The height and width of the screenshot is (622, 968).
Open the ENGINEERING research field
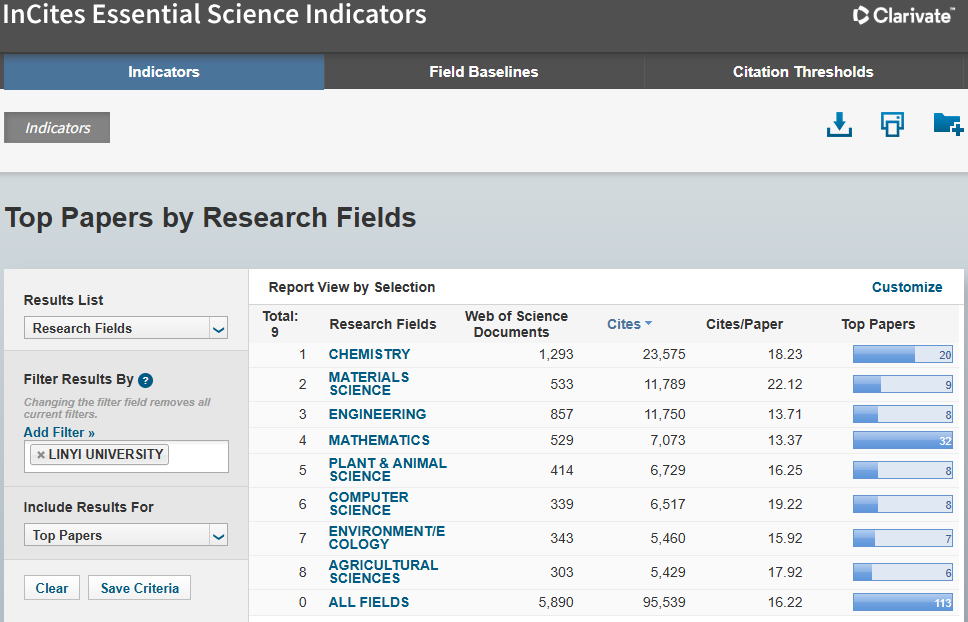coord(377,414)
